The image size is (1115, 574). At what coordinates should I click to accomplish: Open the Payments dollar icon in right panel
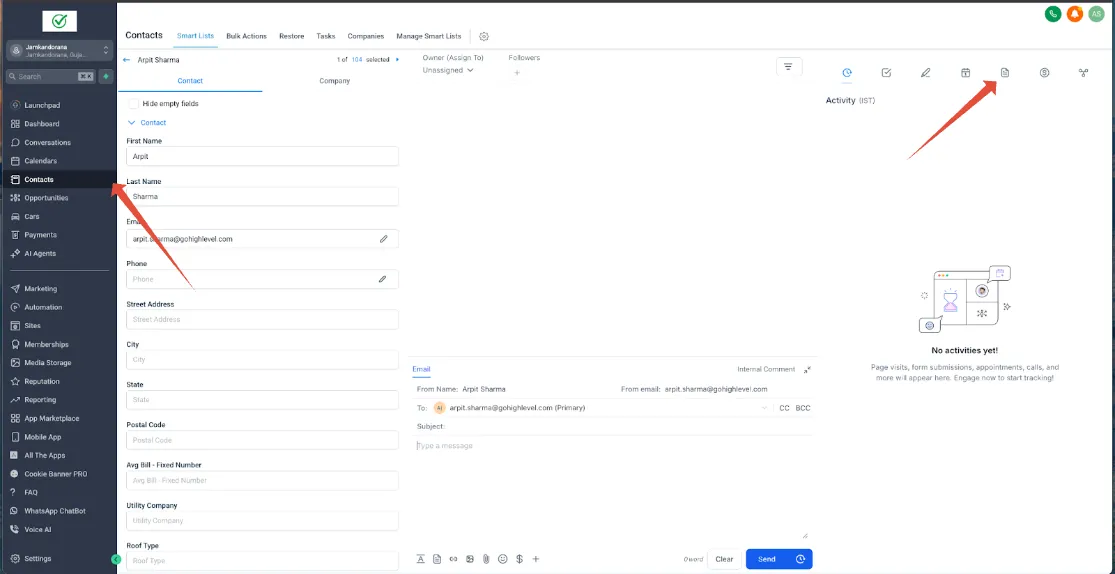coord(1044,73)
